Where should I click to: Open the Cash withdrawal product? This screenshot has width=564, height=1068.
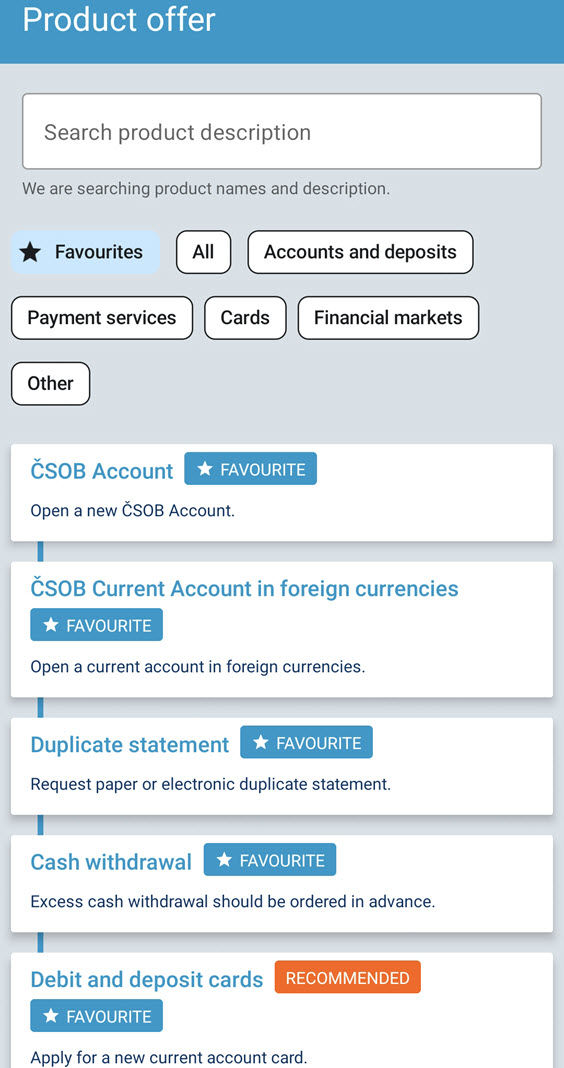(111, 862)
